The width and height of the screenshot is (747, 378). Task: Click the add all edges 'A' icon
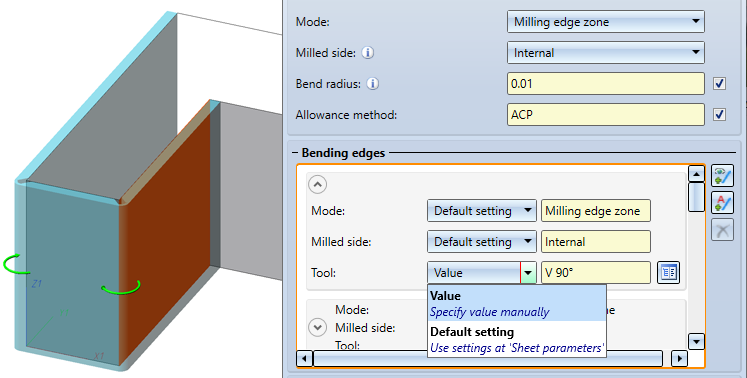pyautogui.click(x=722, y=203)
